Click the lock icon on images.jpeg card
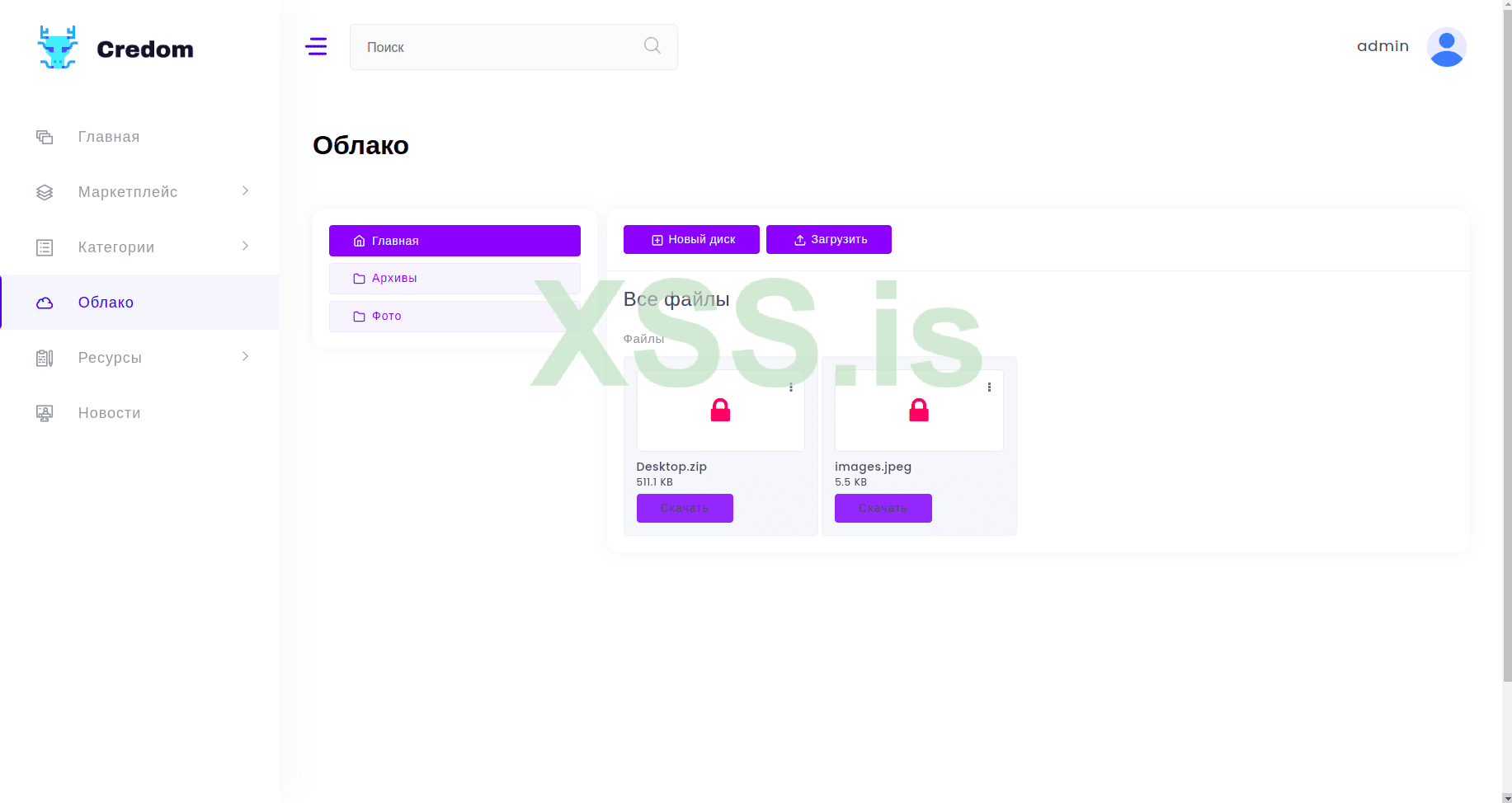This screenshot has height=803, width=1512. click(x=919, y=410)
